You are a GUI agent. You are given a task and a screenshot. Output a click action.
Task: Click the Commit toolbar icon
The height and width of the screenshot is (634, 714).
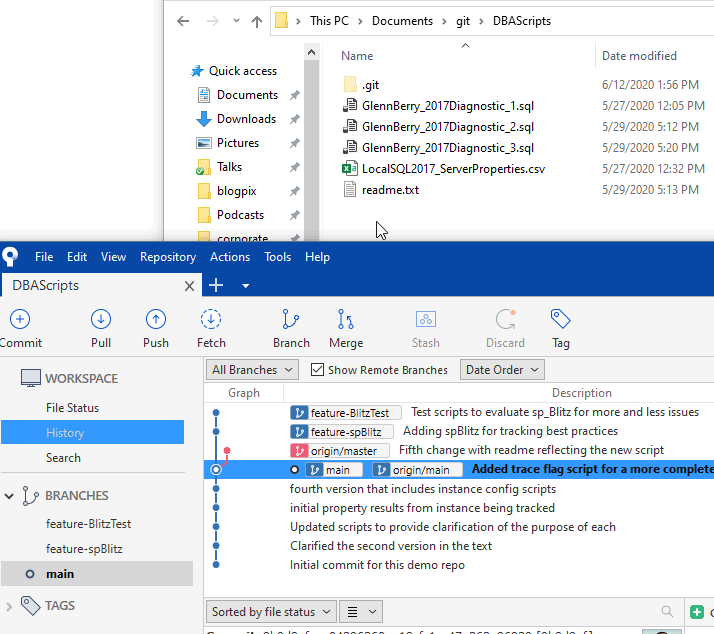click(x=20, y=319)
